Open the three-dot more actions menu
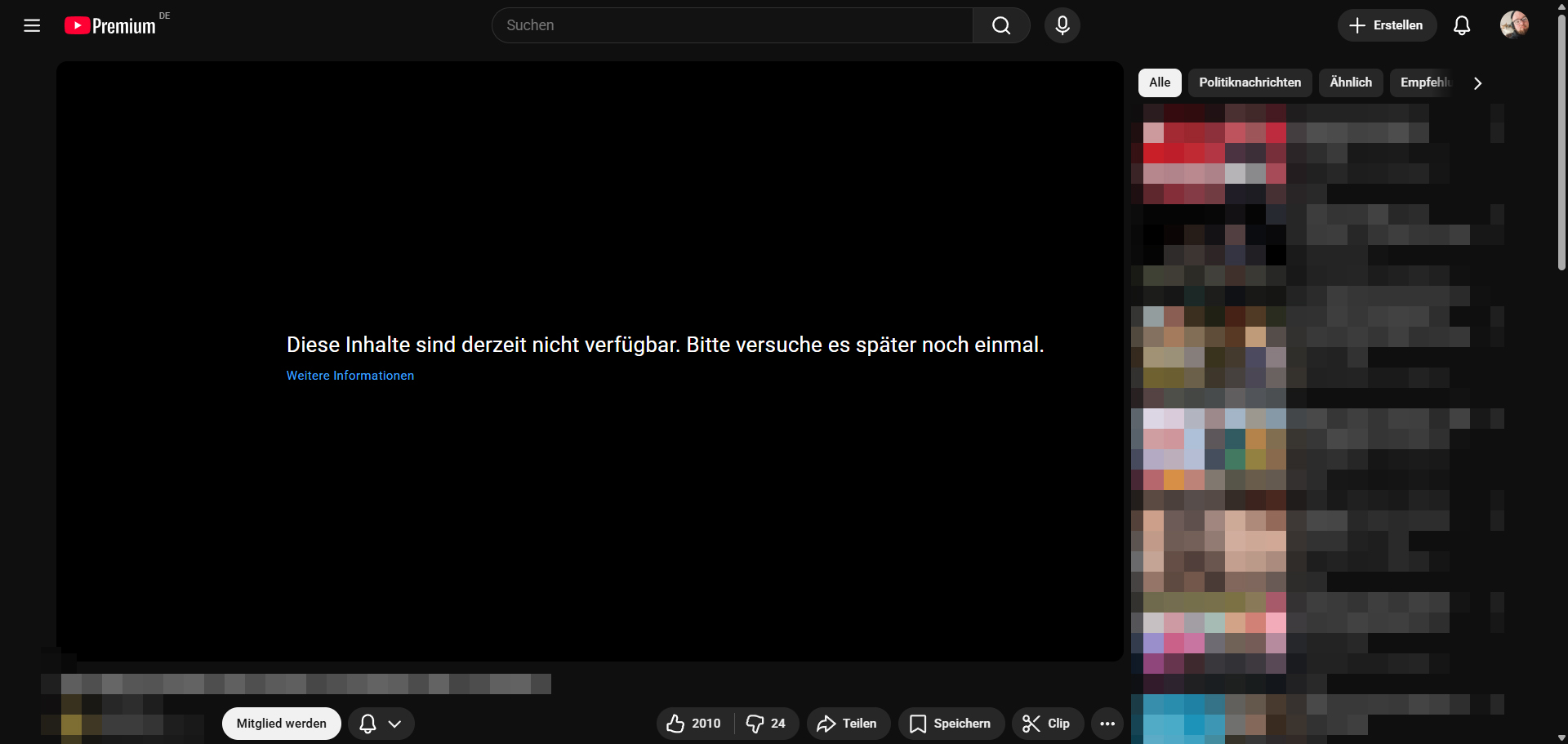Screen dimensions: 1568x744 pos(1107,724)
